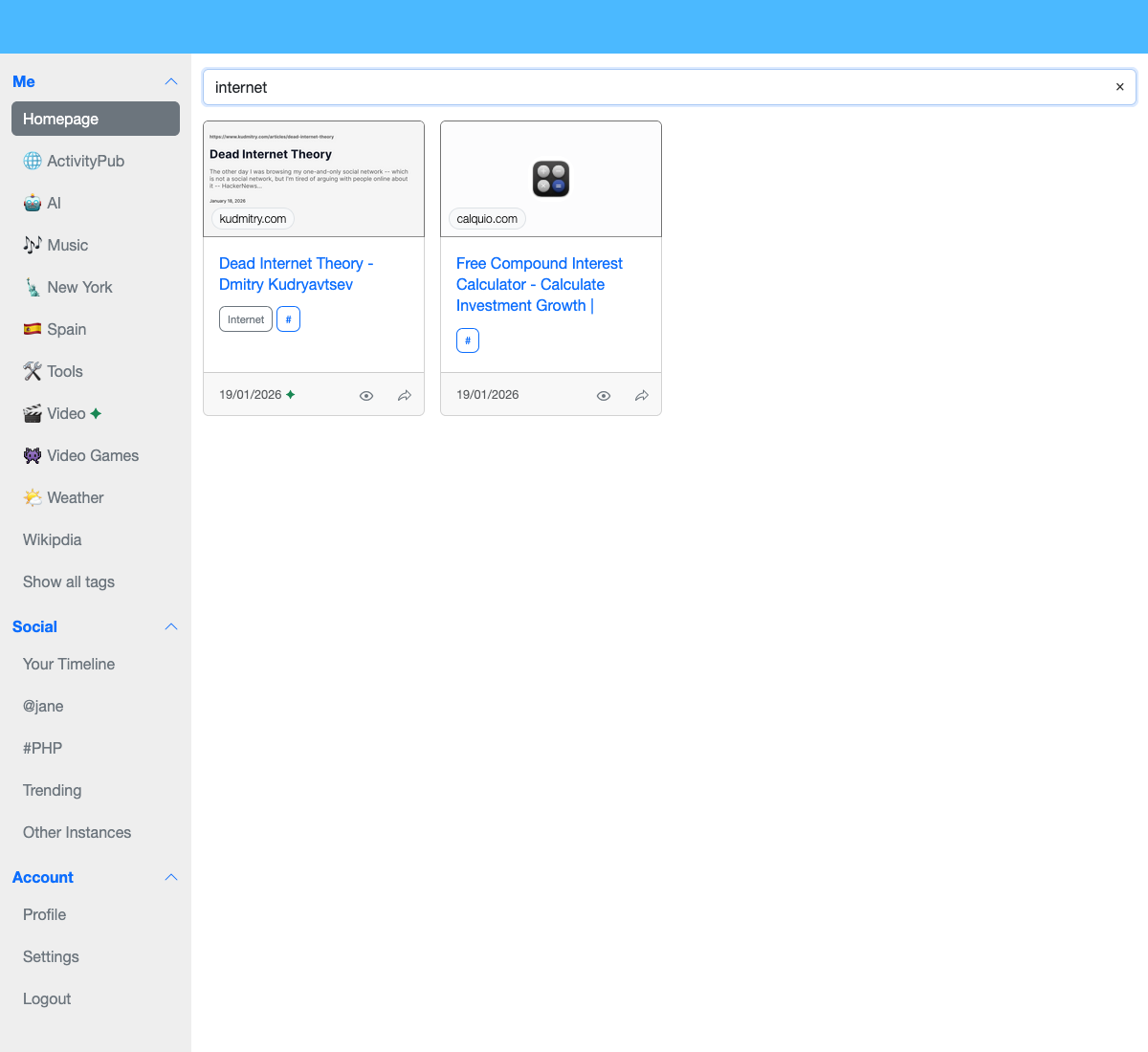This screenshot has width=1148, height=1052.
Task: Open Your Timeline in sidebar
Action: tap(69, 664)
